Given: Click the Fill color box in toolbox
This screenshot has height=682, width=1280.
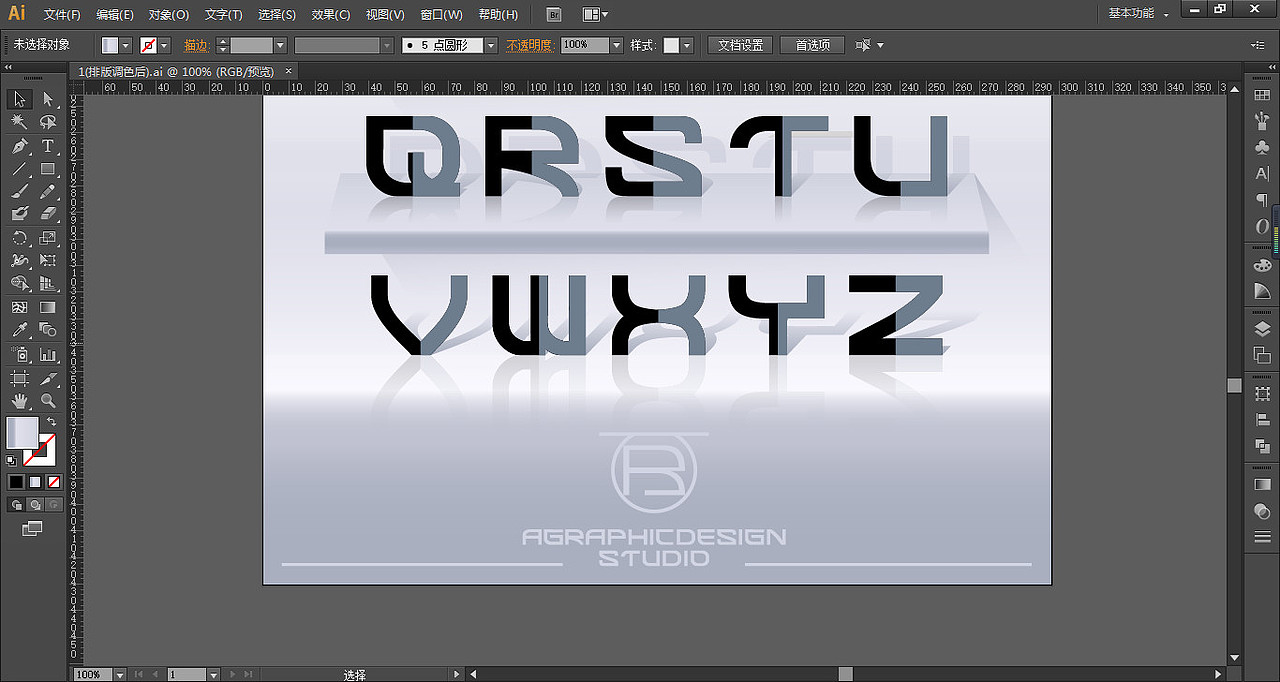Looking at the screenshot, I should [x=22, y=433].
